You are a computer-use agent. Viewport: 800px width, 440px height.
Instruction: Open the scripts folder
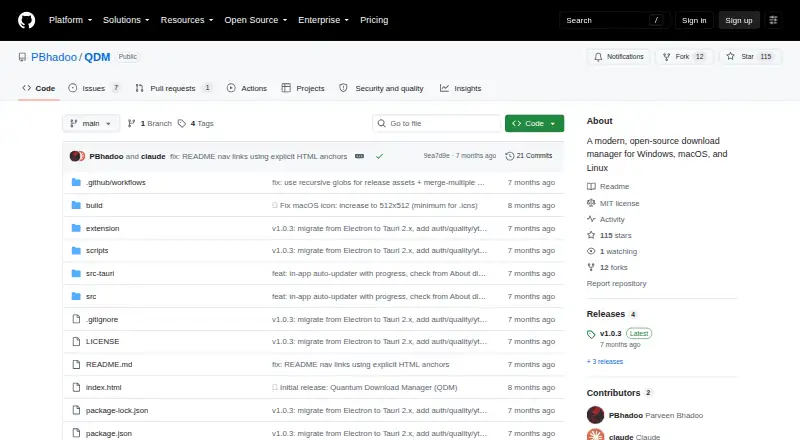97,251
